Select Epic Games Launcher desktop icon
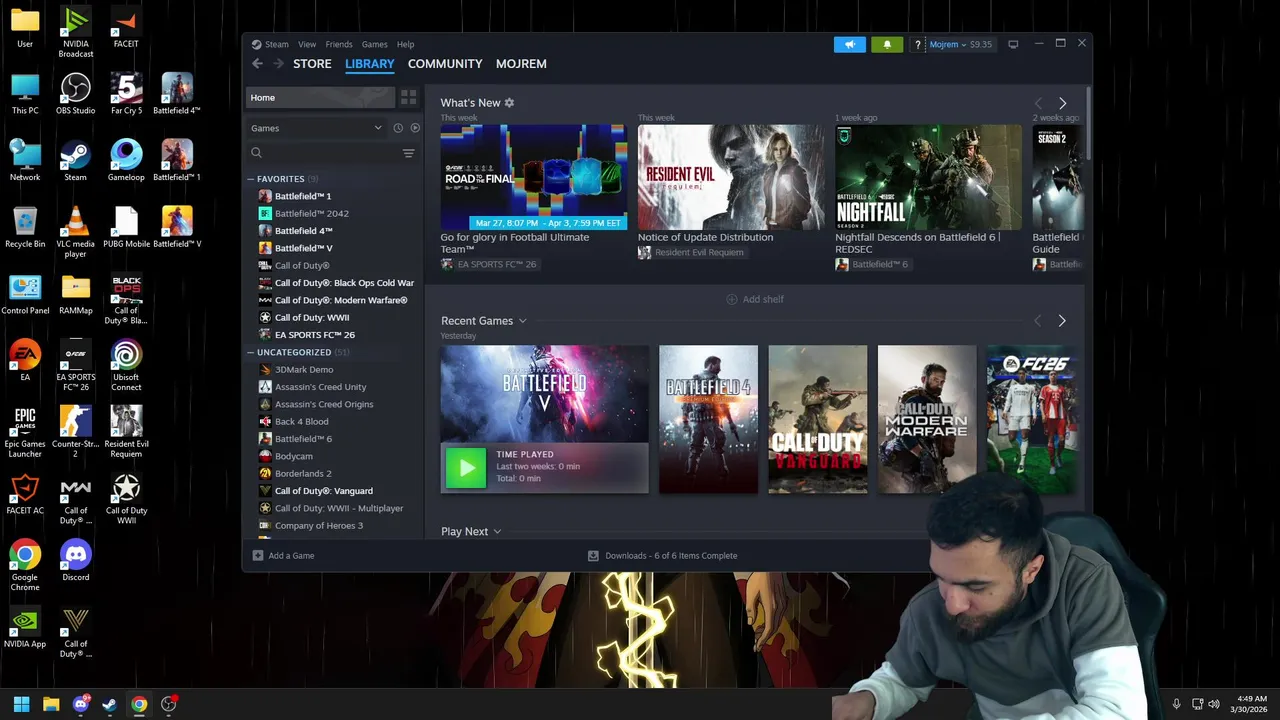This screenshot has height=720, width=1280. pos(25,432)
